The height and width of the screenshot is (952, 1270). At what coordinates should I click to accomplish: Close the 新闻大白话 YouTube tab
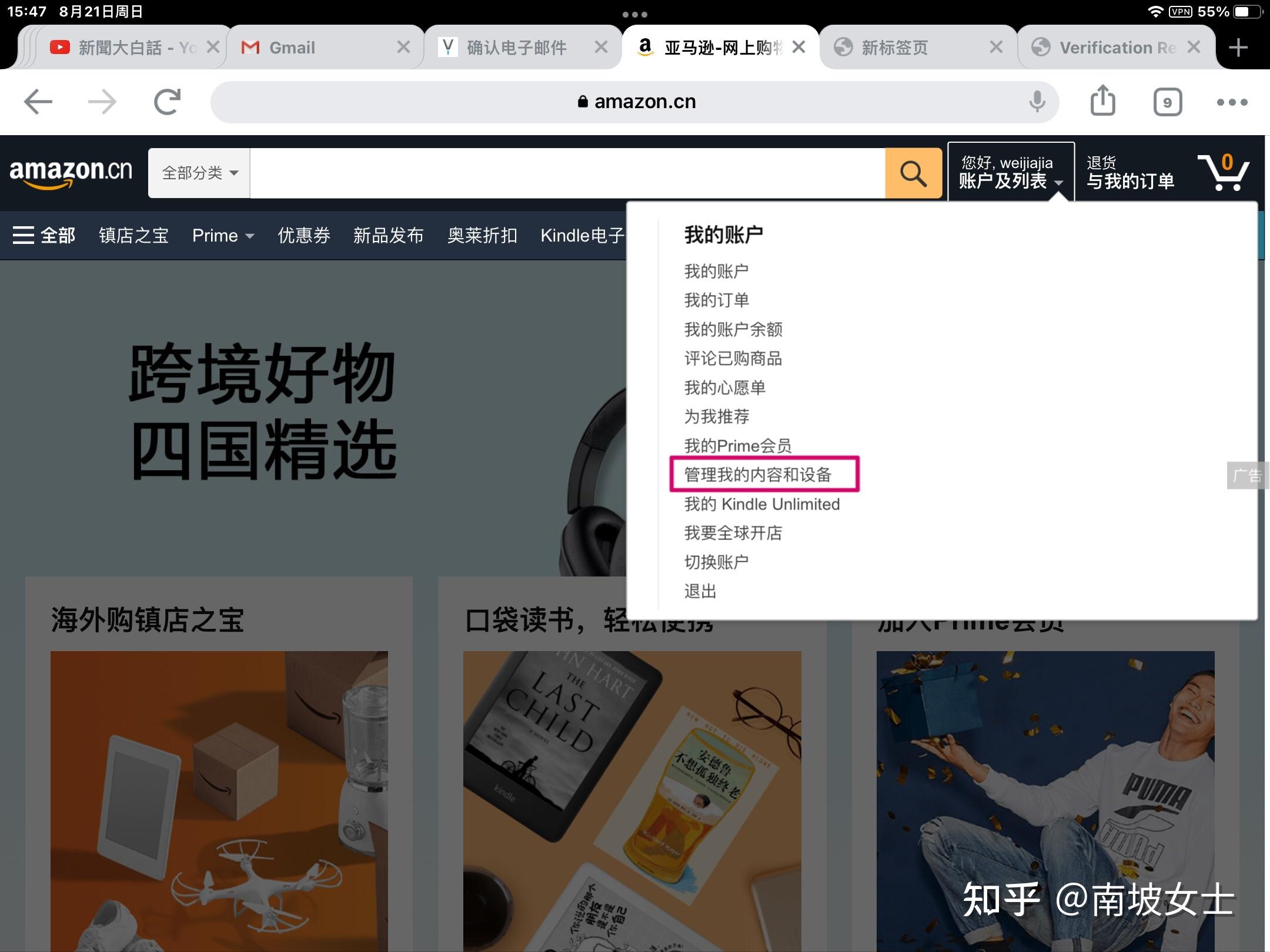[x=213, y=47]
